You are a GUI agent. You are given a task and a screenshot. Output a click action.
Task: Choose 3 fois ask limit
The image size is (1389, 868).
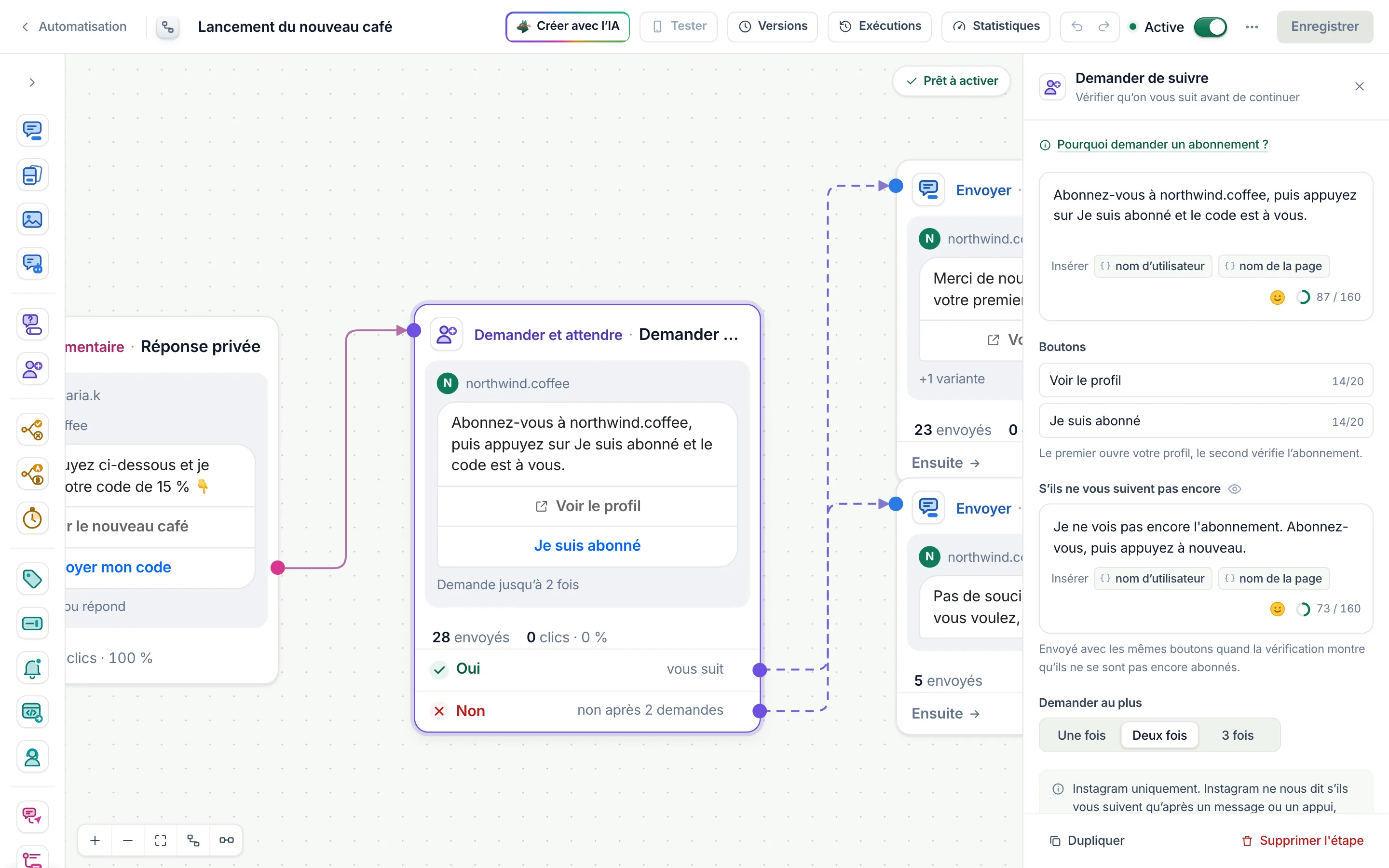click(x=1238, y=735)
